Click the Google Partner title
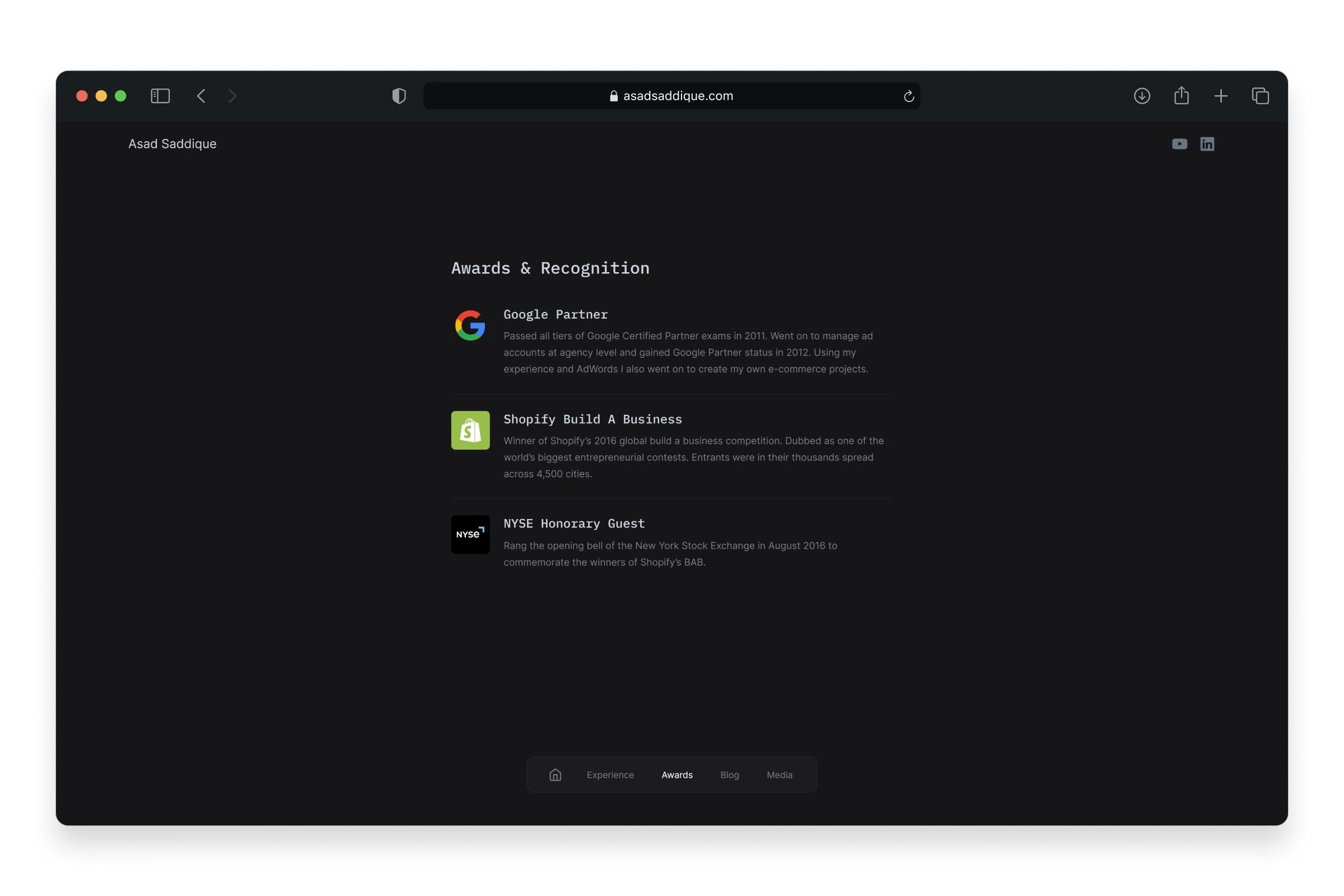The image size is (1344, 896). tap(556, 315)
